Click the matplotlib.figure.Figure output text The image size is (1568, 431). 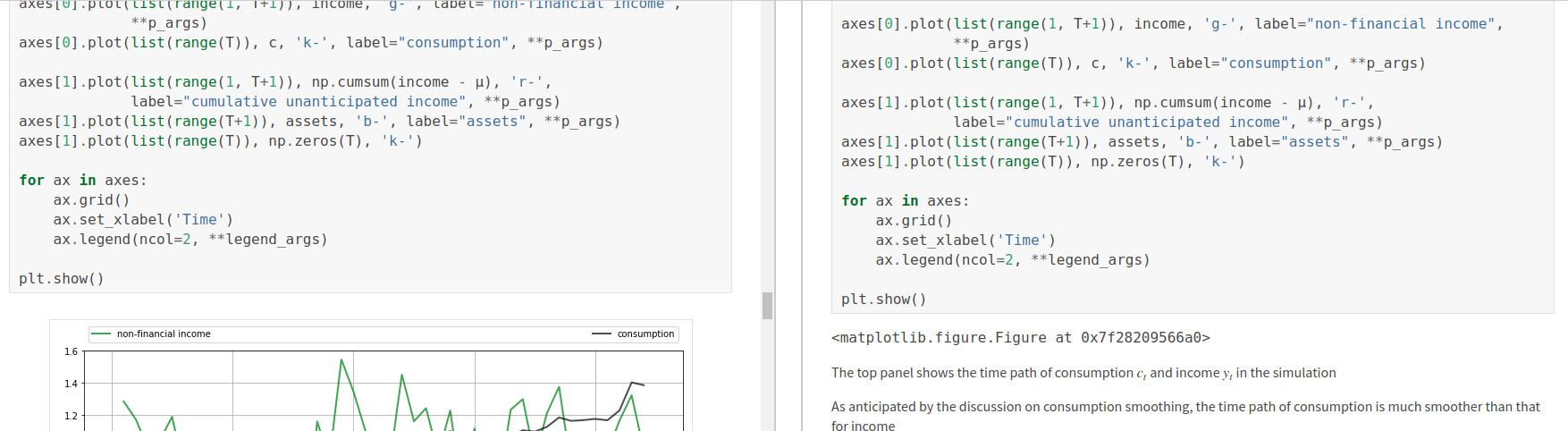1020,338
